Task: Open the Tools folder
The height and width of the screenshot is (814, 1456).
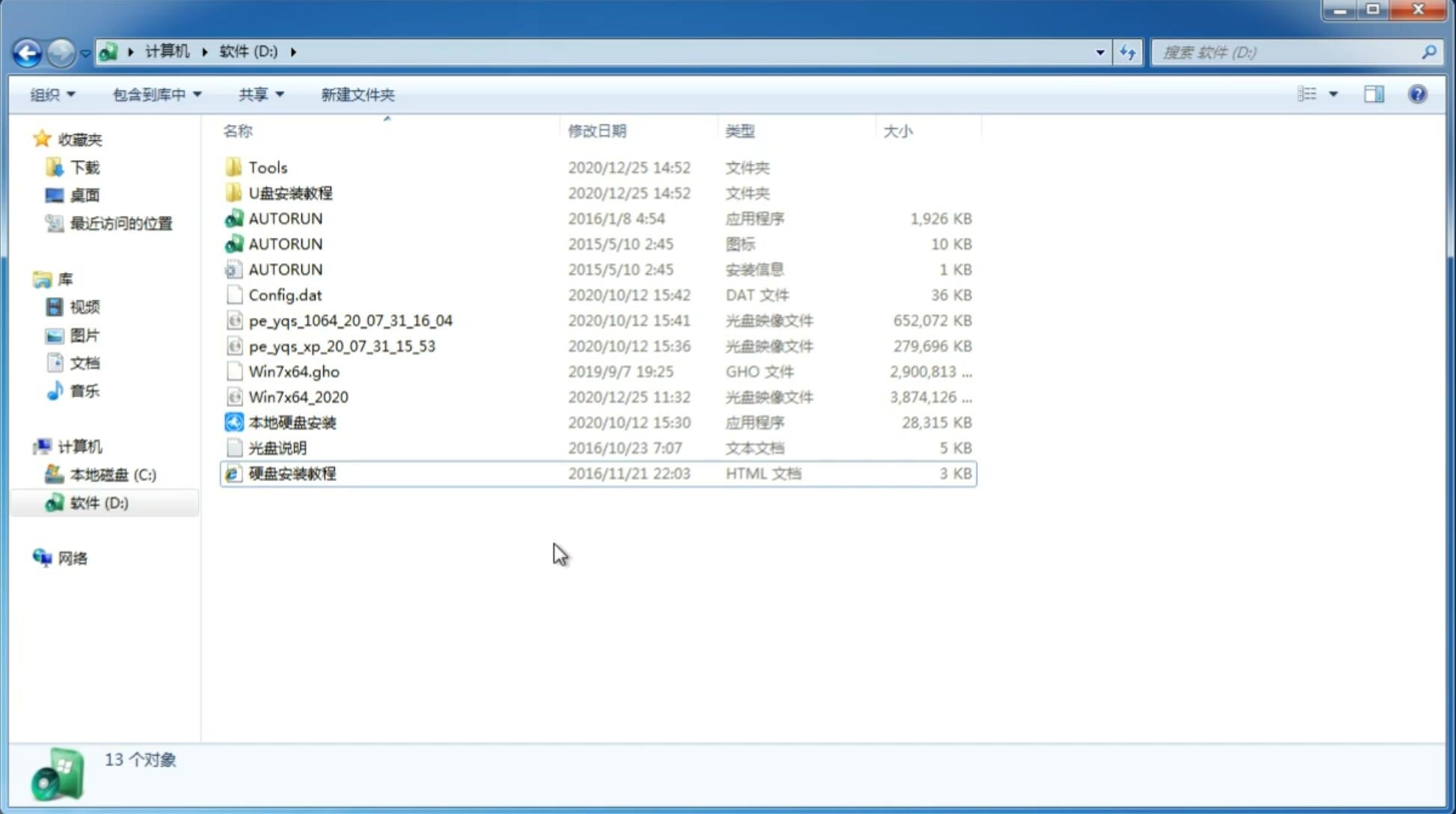Action: coord(267,167)
